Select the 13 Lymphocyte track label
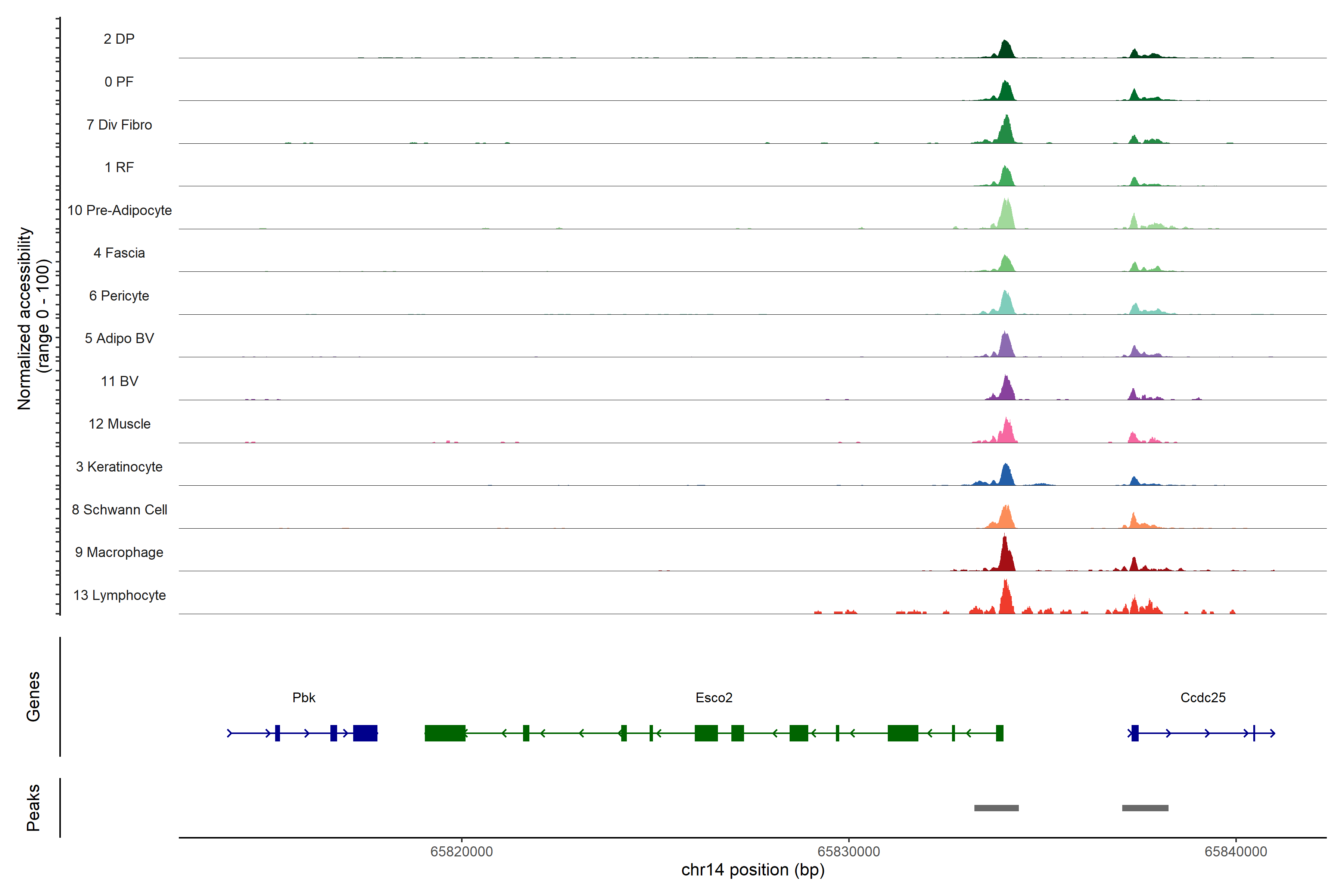Image resolution: width=1344 pixels, height=896 pixels. coord(119,595)
